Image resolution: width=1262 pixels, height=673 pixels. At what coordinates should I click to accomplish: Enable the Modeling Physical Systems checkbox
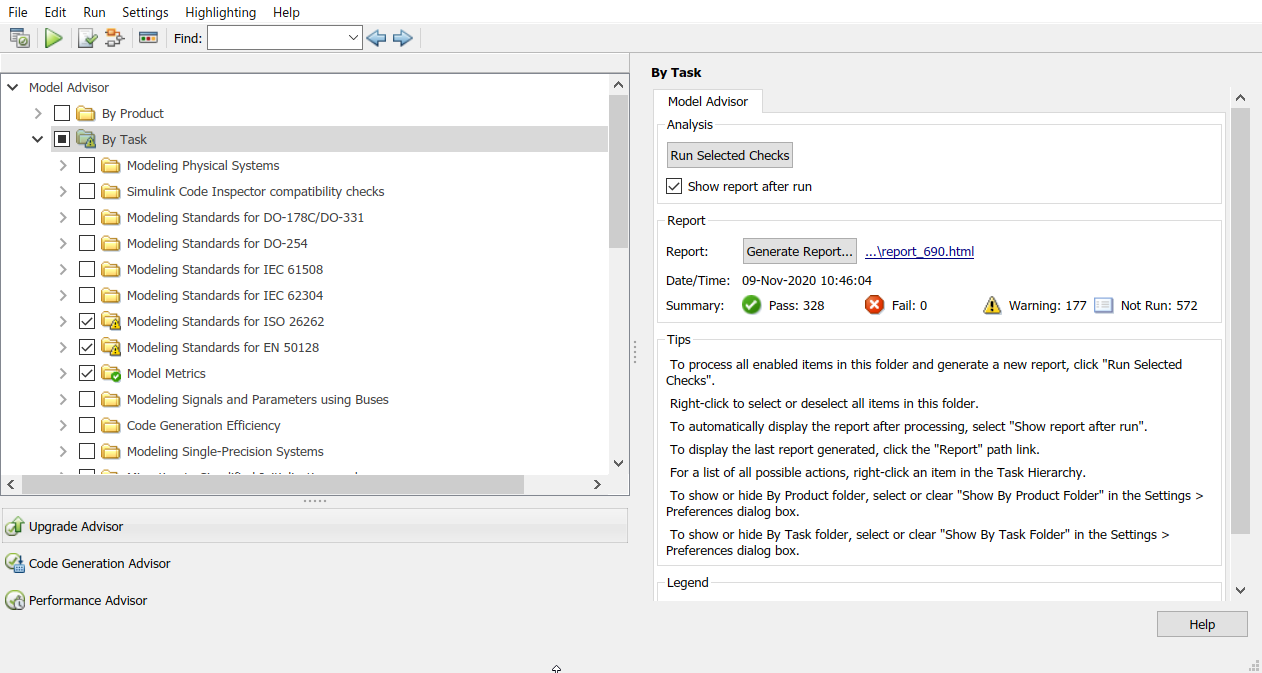point(87,165)
